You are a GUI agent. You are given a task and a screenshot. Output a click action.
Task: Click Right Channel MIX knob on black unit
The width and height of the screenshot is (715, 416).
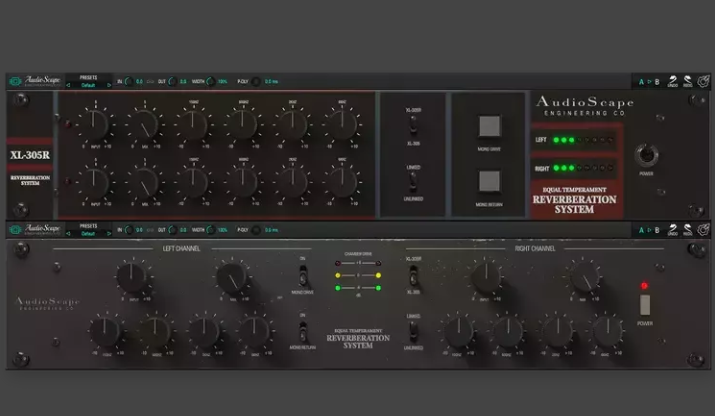click(584, 277)
